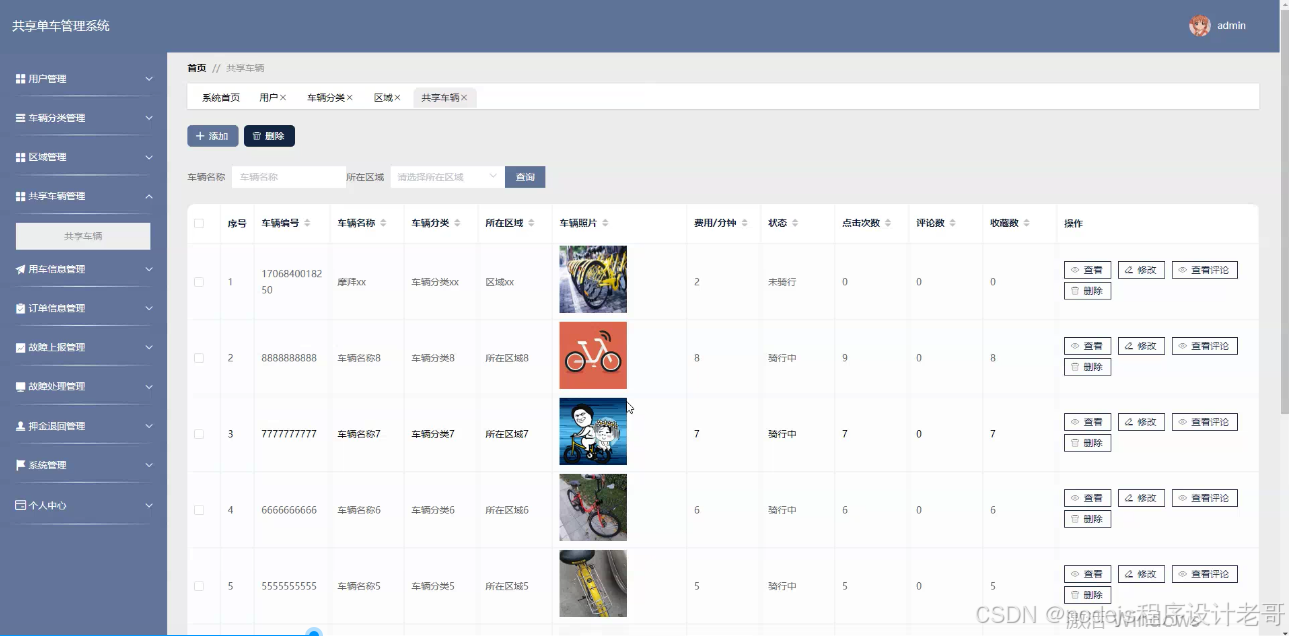Viewport: 1289px width, 636px height.
Task: Expand the 系统管理 menu chevron
Action: pos(149,465)
